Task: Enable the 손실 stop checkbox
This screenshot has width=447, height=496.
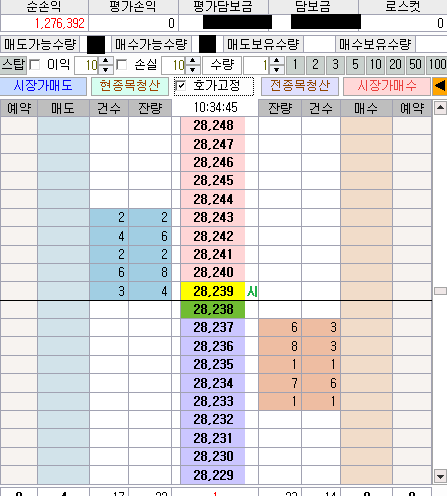Action: coord(122,65)
